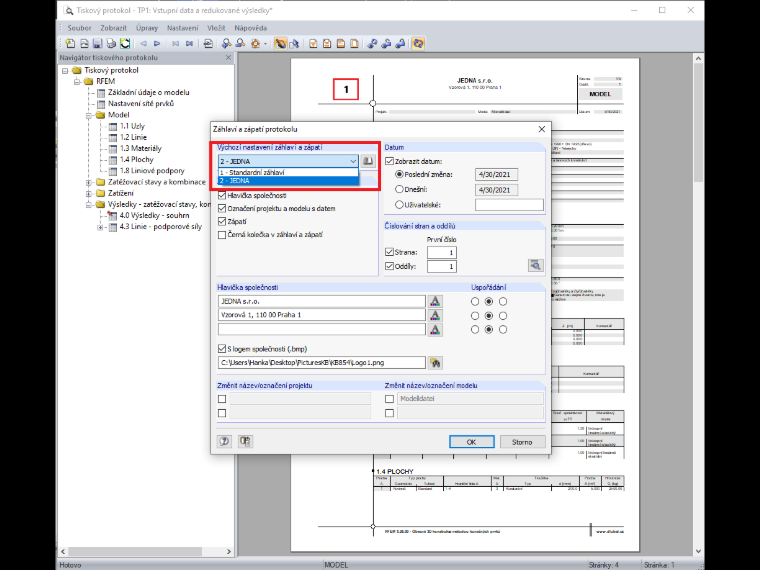
Task: Click the numbering preview magnifier icon
Action: pos(536,265)
